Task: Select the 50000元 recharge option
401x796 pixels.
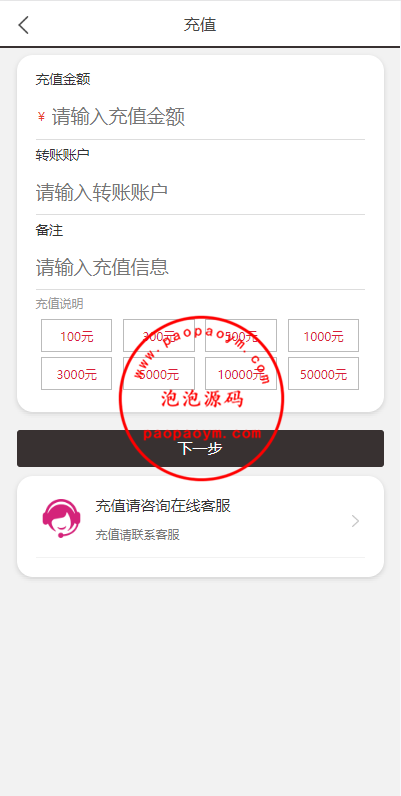Action: pos(323,374)
